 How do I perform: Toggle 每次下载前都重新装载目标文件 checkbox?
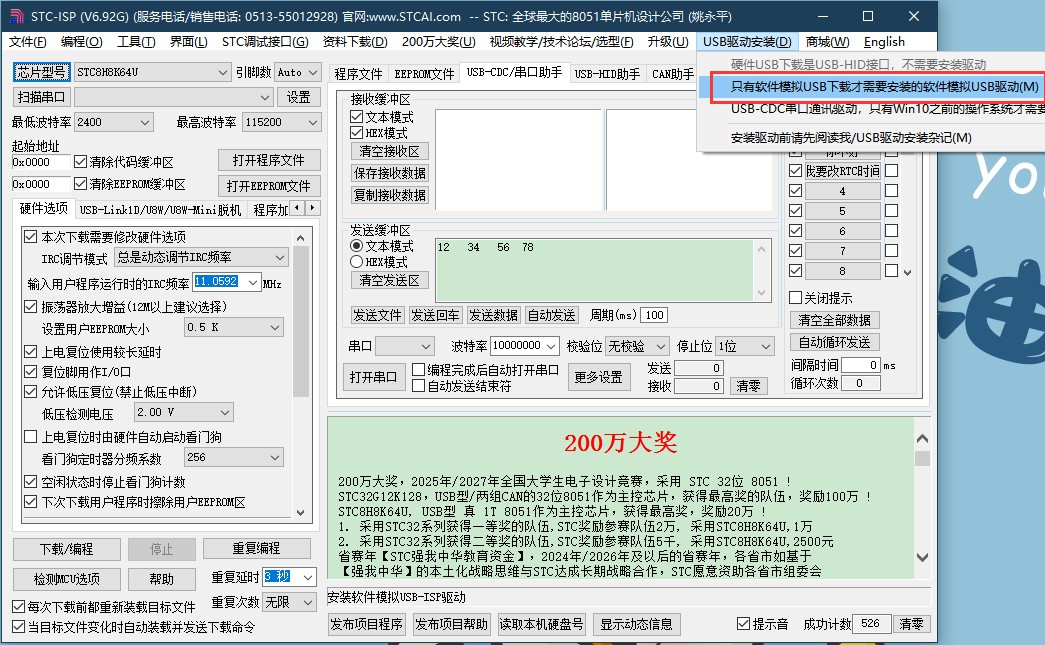19,607
